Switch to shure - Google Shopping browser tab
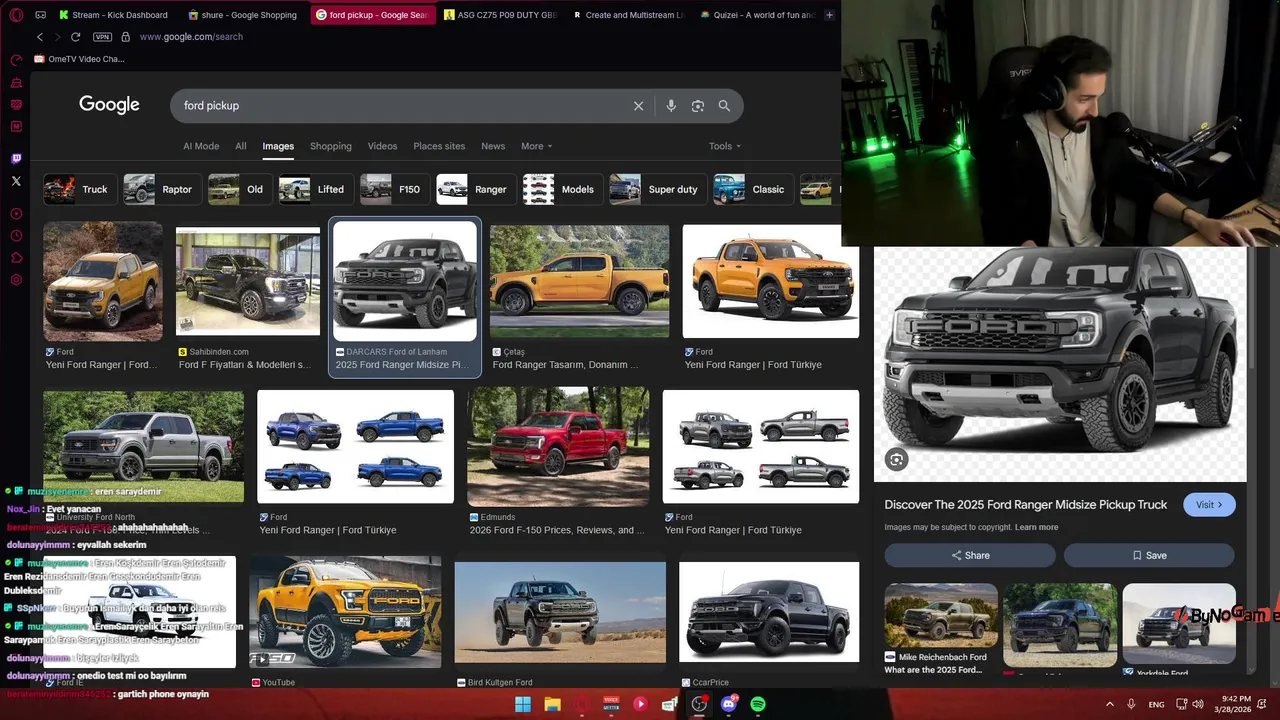Viewport: 1280px width, 720px height. 243,15
